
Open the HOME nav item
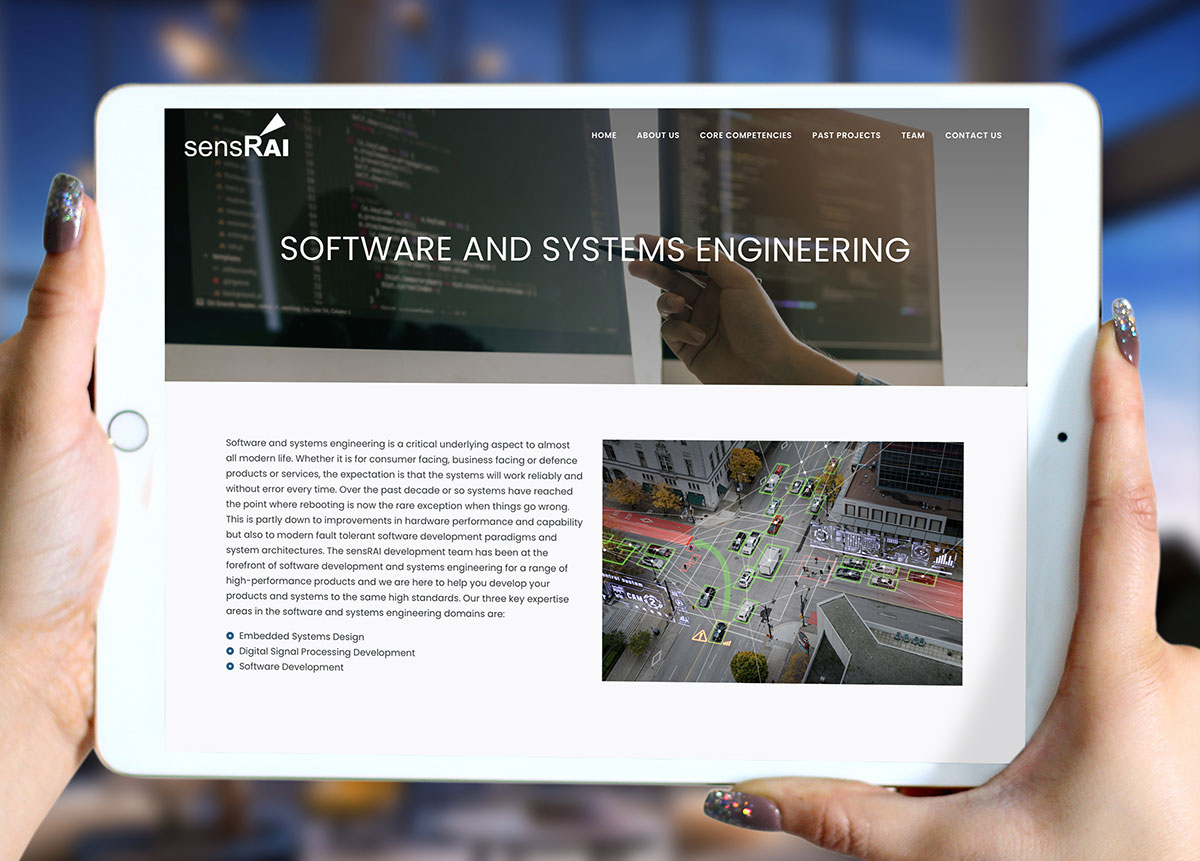coord(604,136)
